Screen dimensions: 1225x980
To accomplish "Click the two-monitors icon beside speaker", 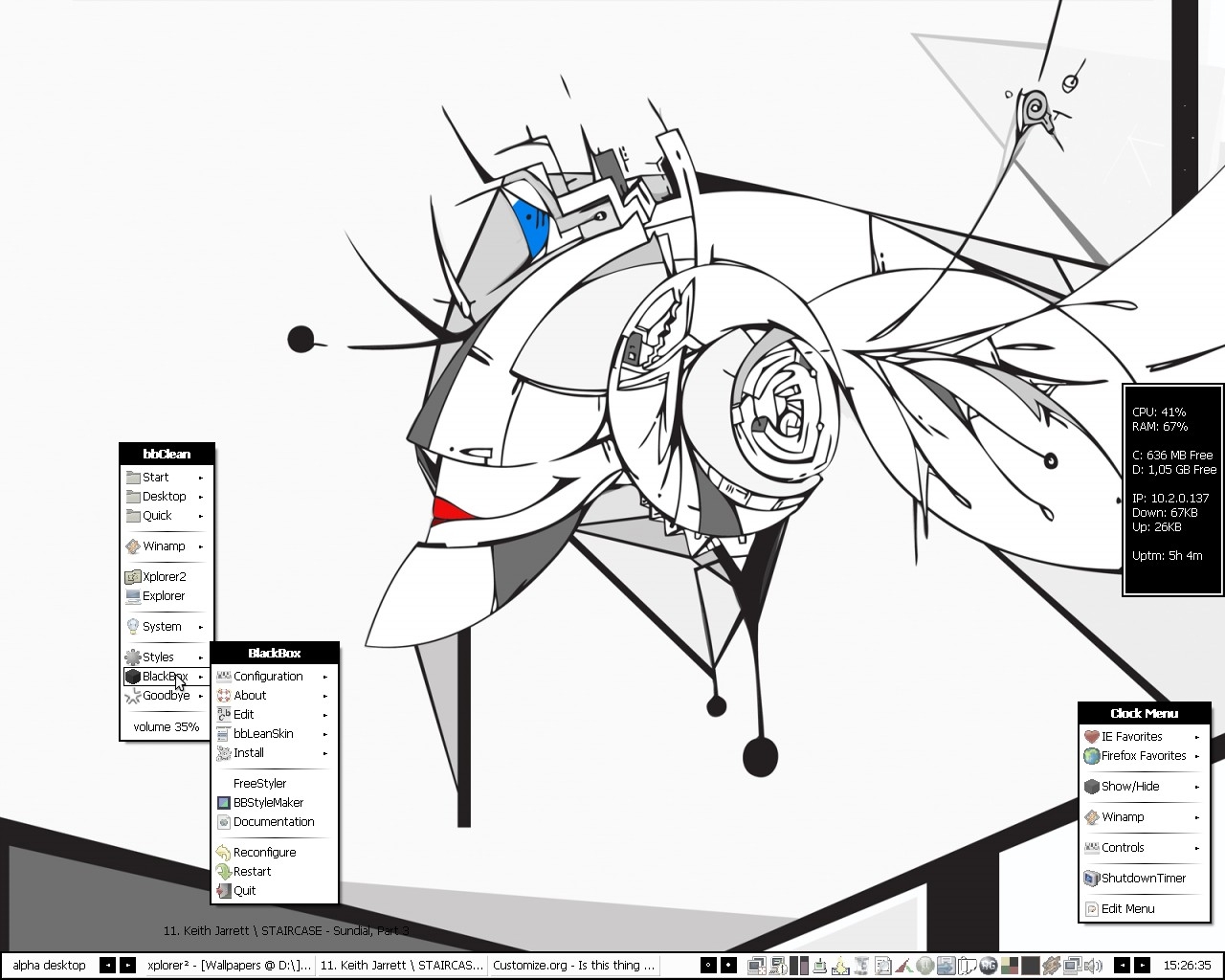I will click(1072, 966).
